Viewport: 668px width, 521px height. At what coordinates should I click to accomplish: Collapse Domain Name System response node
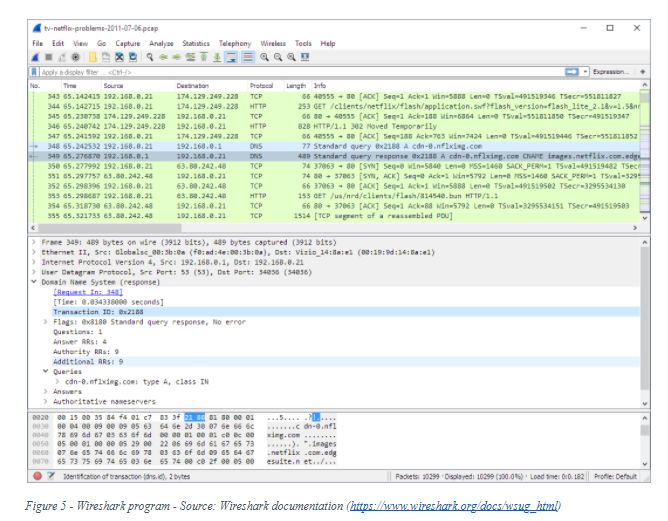coord(34,282)
